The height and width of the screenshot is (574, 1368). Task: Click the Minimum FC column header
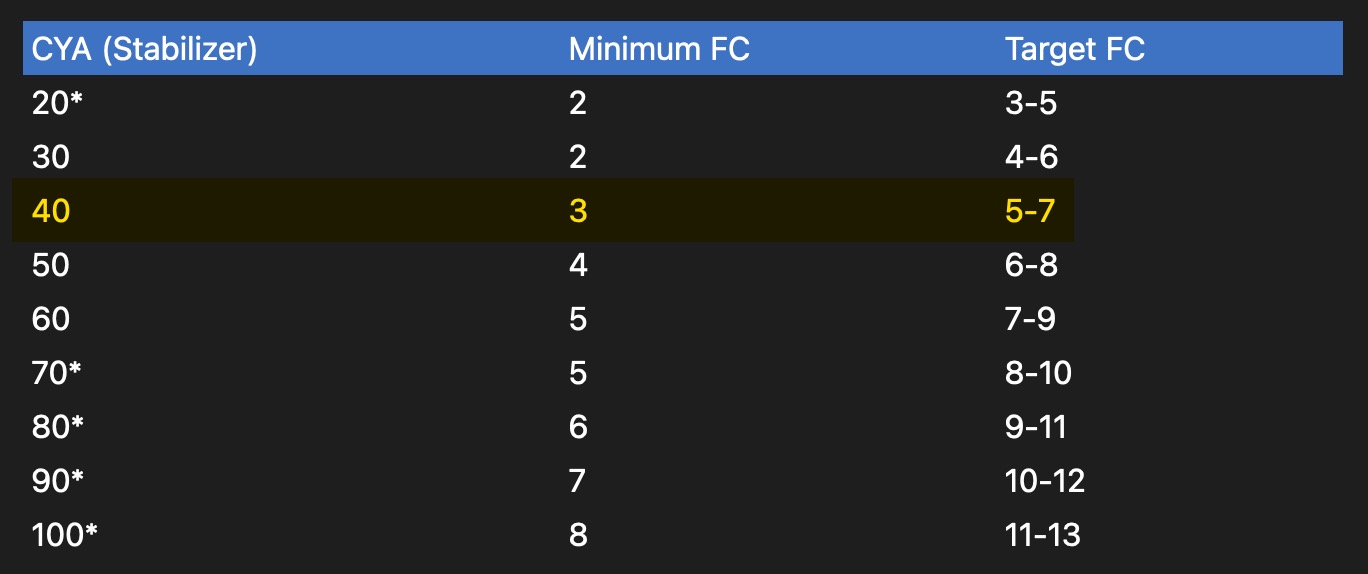tap(659, 49)
